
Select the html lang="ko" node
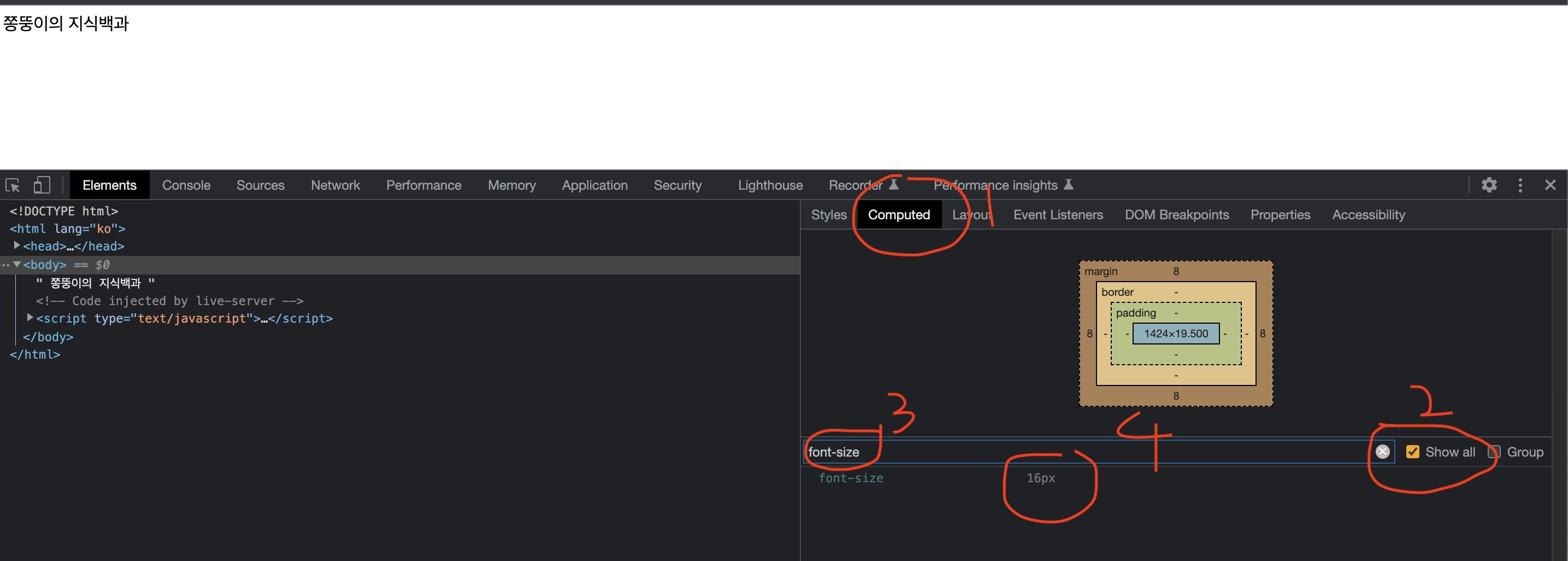pyautogui.click(x=68, y=229)
